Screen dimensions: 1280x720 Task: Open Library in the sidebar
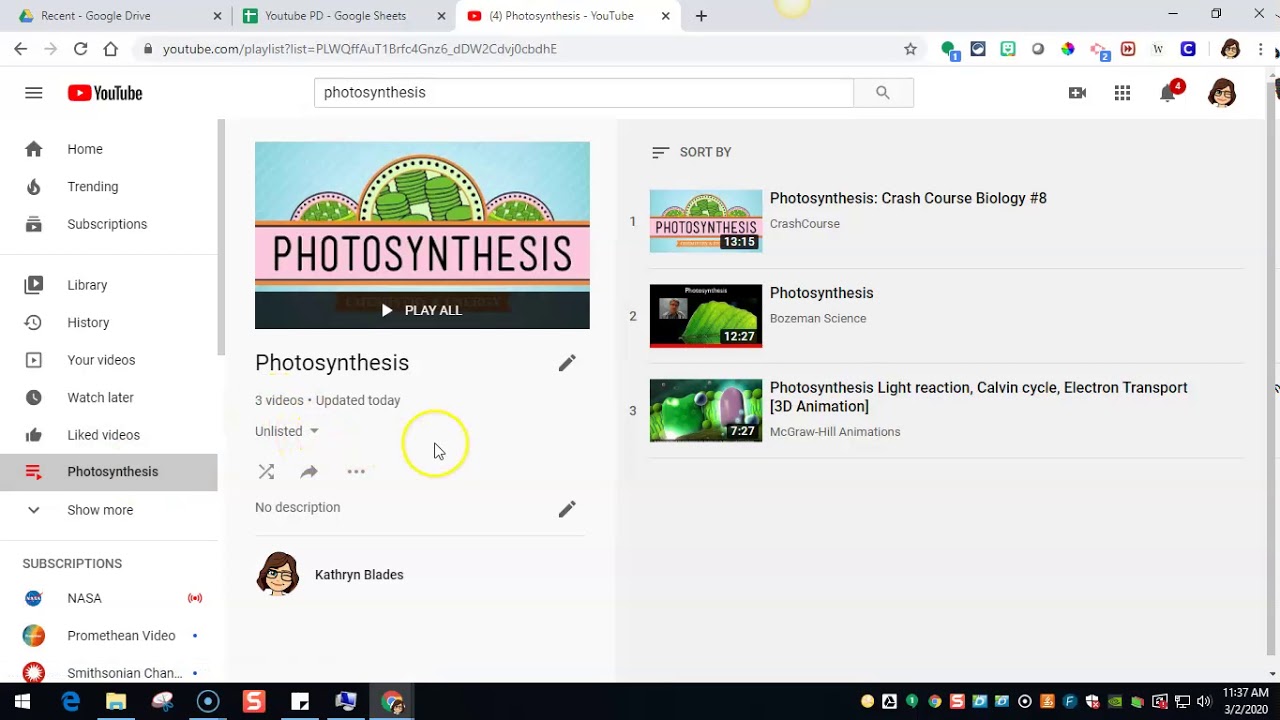click(x=109, y=285)
